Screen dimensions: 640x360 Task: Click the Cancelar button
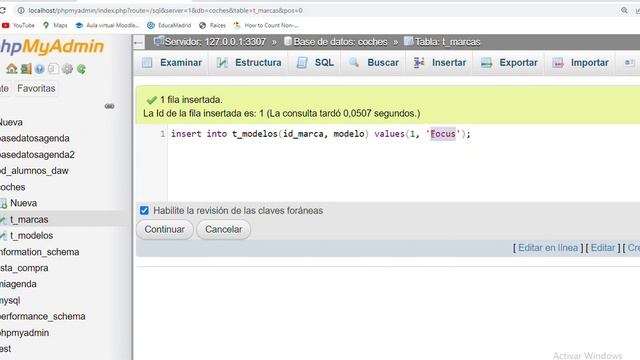(x=223, y=229)
